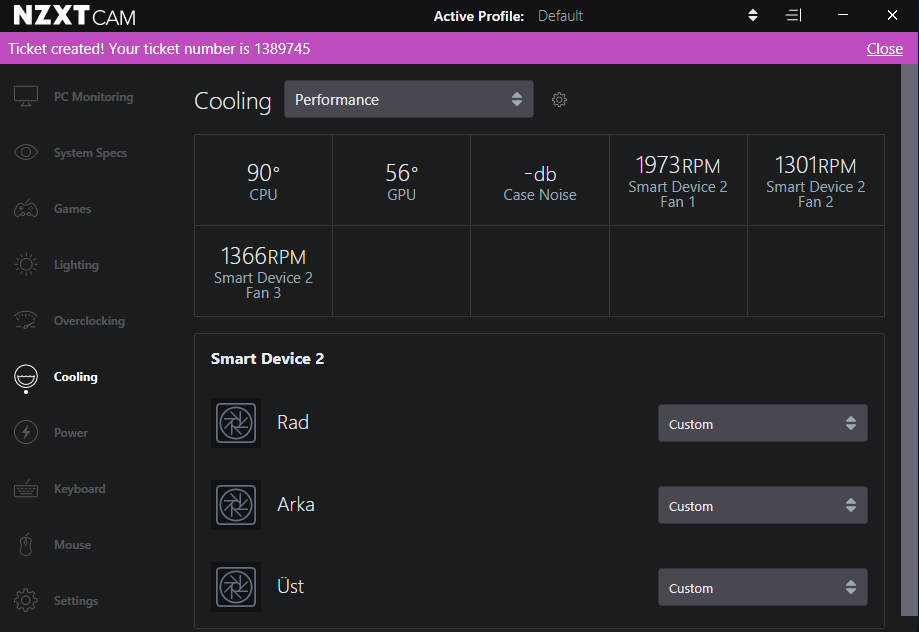Open the Keyboard section label
919x632 pixels.
click(x=80, y=489)
